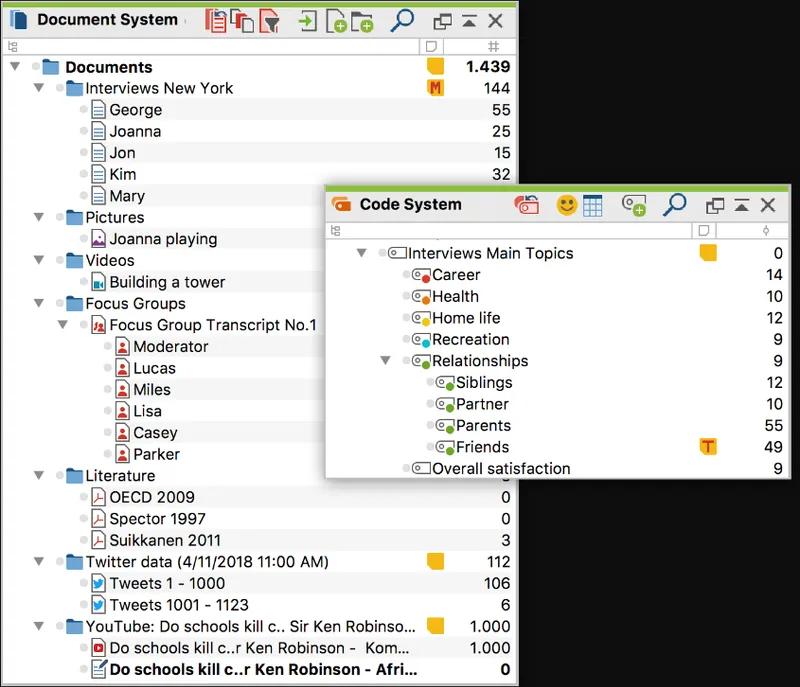Image resolution: width=800 pixels, height=687 pixels.
Task: Open search in the Document System panel
Action: 403,21
